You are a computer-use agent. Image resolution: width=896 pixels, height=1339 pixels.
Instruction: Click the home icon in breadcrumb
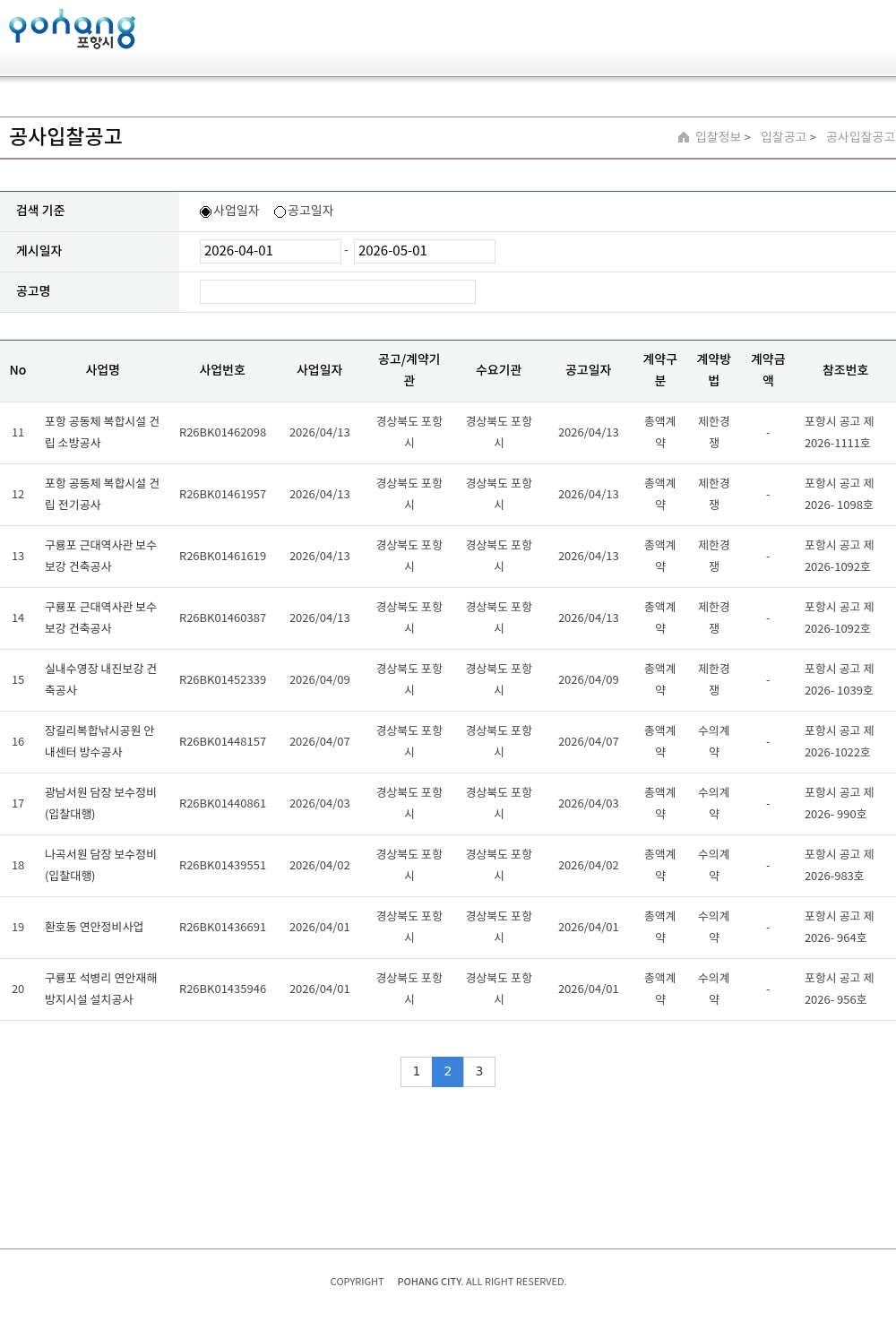(684, 137)
